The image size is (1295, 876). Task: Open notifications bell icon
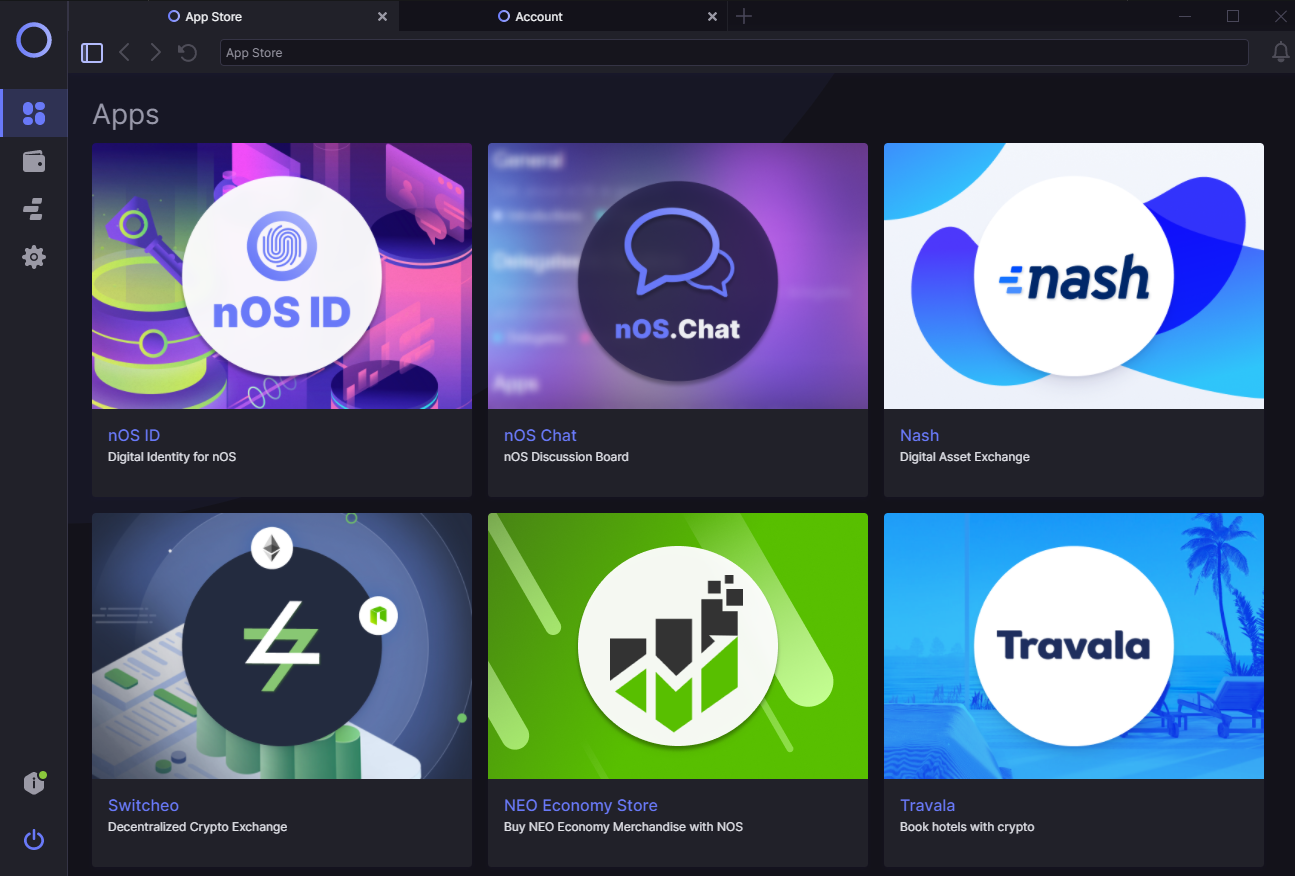[1280, 53]
